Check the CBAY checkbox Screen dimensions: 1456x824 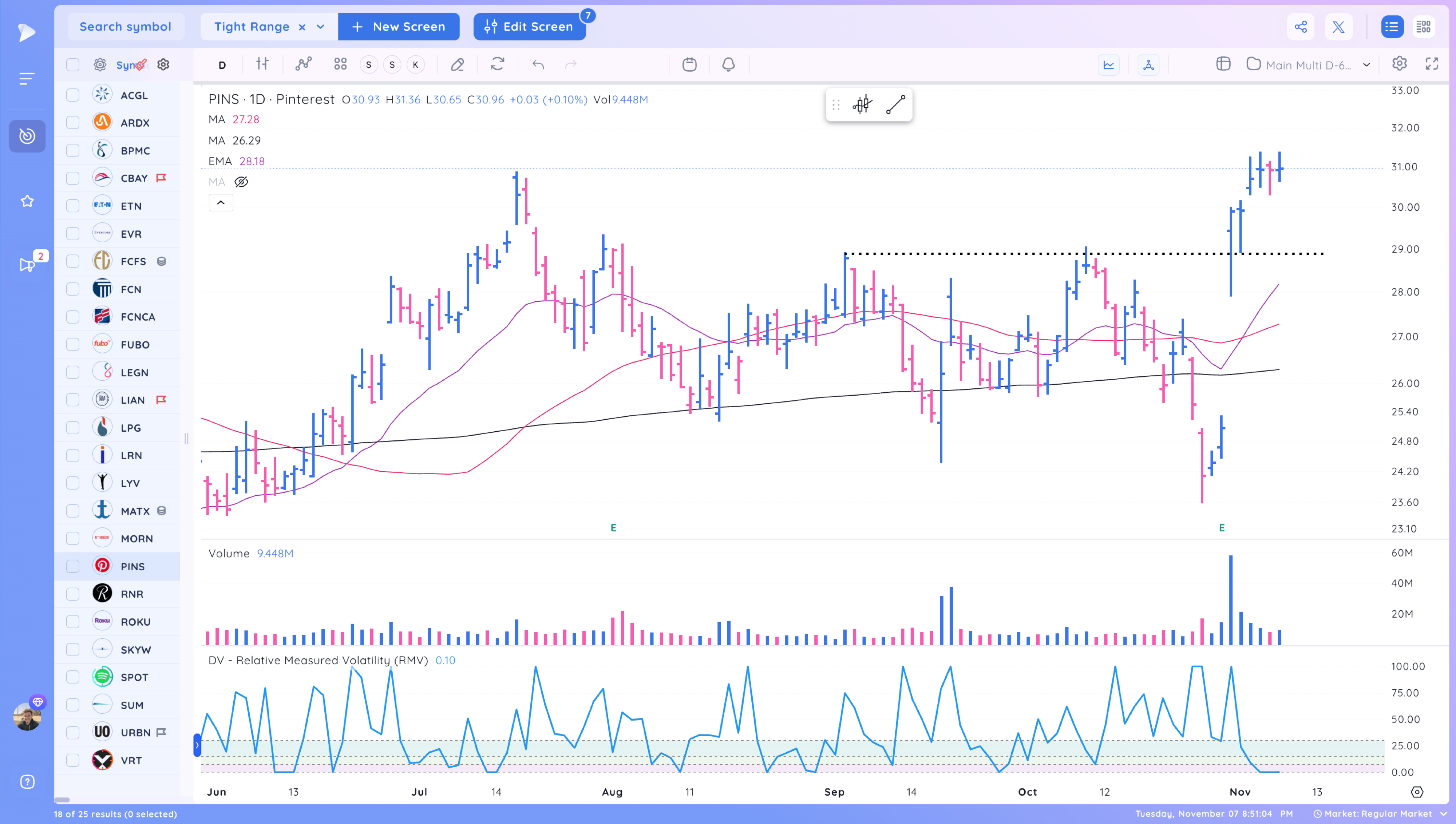[72, 178]
